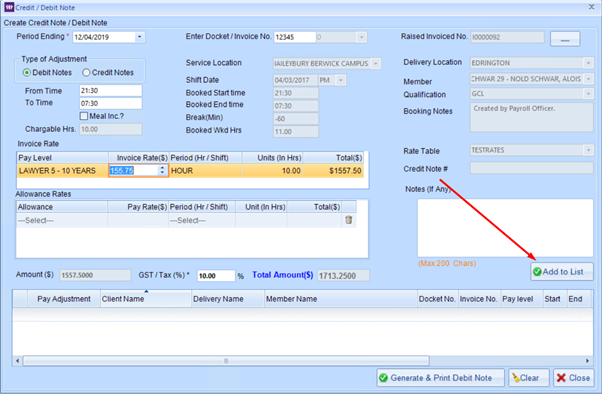Image resolution: width=602 pixels, height=394 pixels.
Task: Click the Notes (If Any) text area
Action: pos(505,228)
